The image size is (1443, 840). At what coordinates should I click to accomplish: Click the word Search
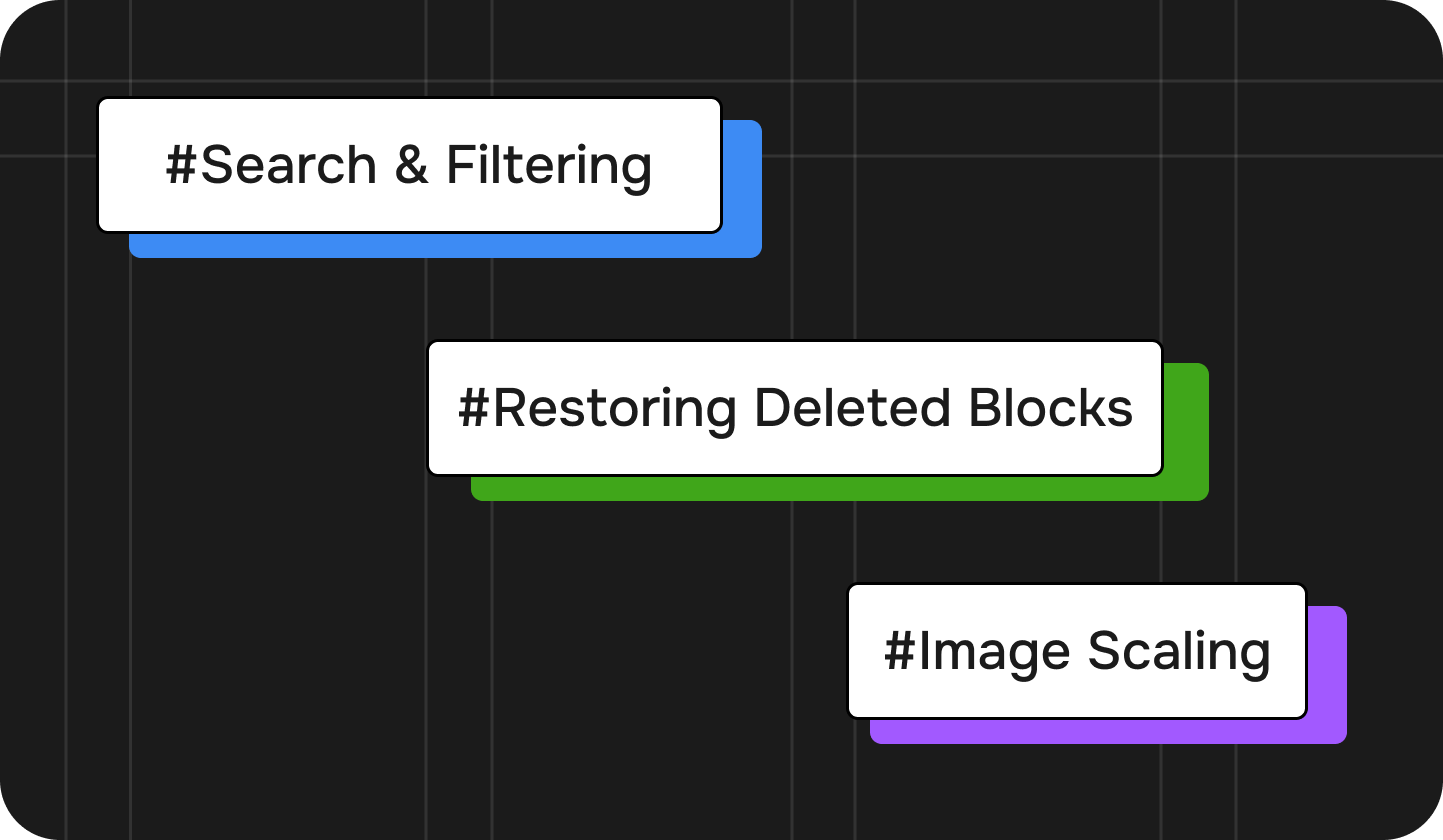(288, 165)
